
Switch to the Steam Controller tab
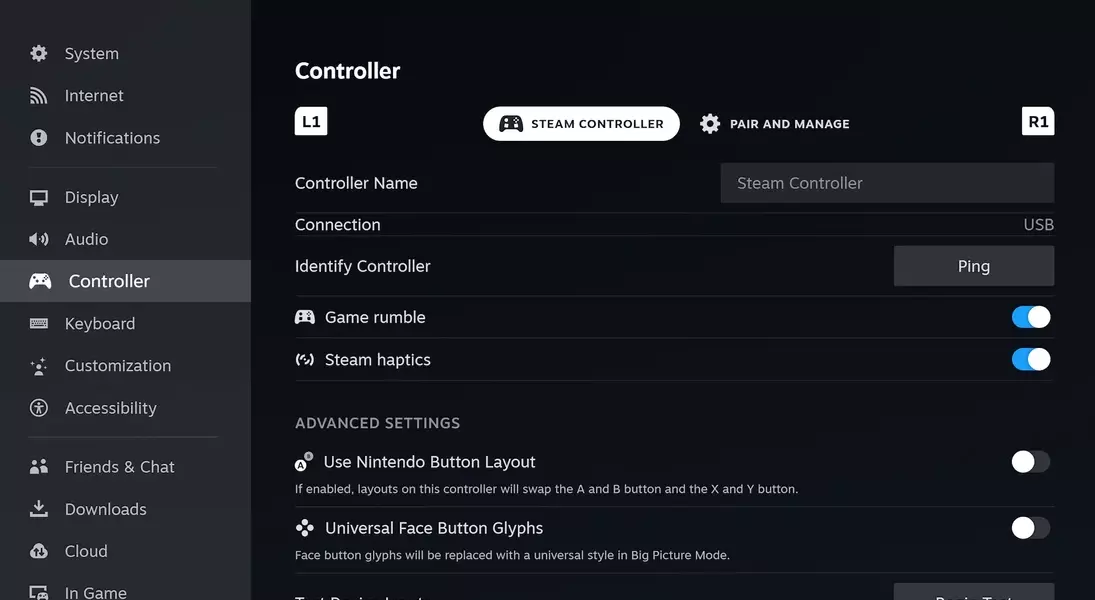(x=581, y=124)
